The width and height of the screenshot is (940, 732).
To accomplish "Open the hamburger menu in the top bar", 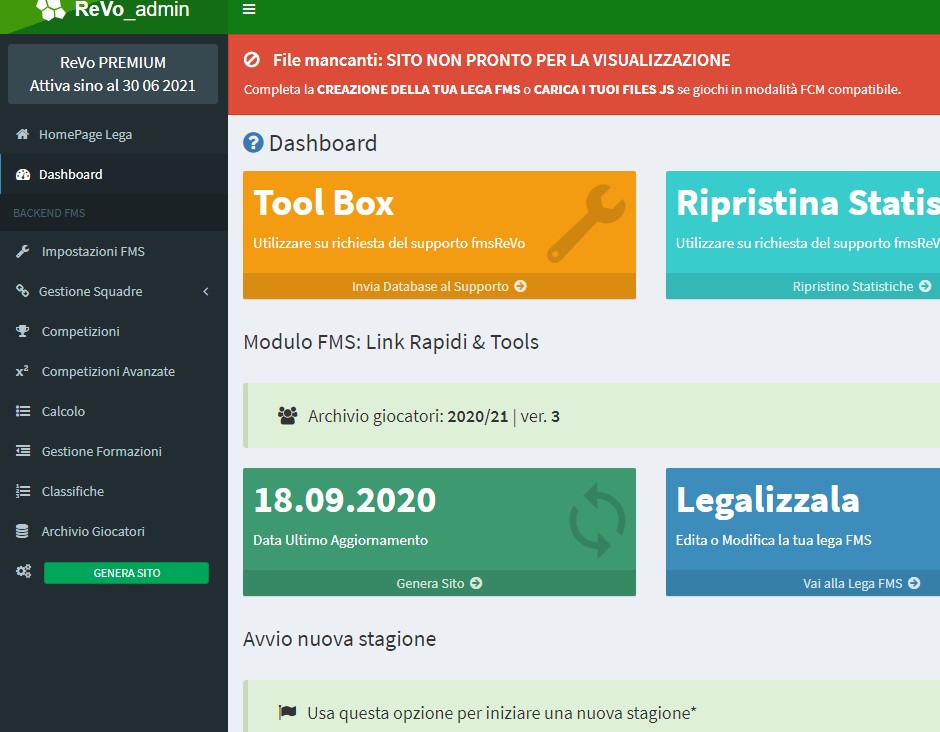I will [x=249, y=9].
